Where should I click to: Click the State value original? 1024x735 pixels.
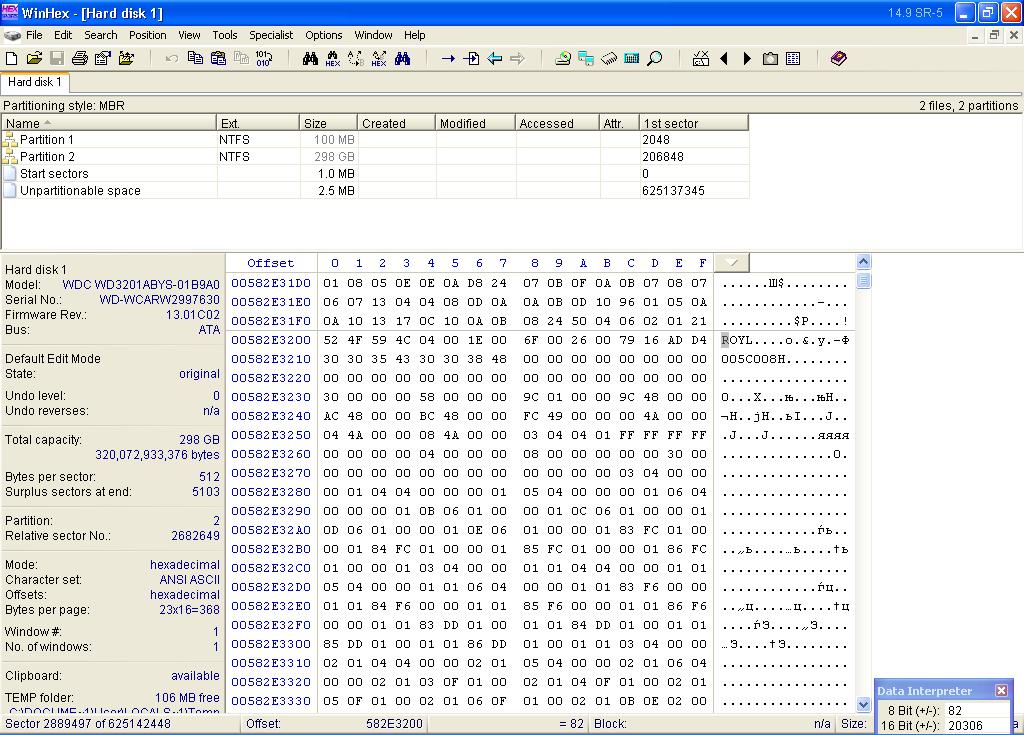(199, 374)
